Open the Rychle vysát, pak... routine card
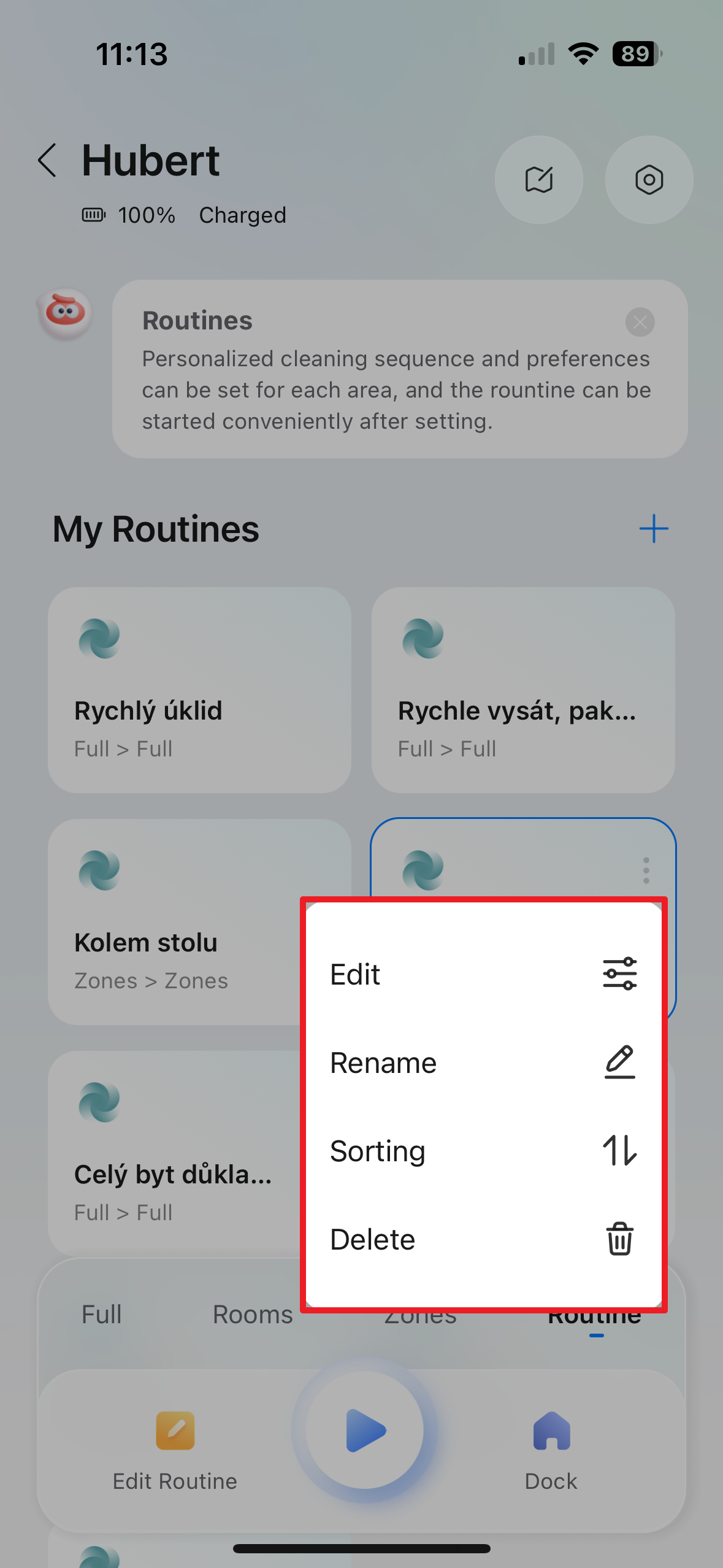This screenshot has height=1568, width=723. [x=523, y=690]
